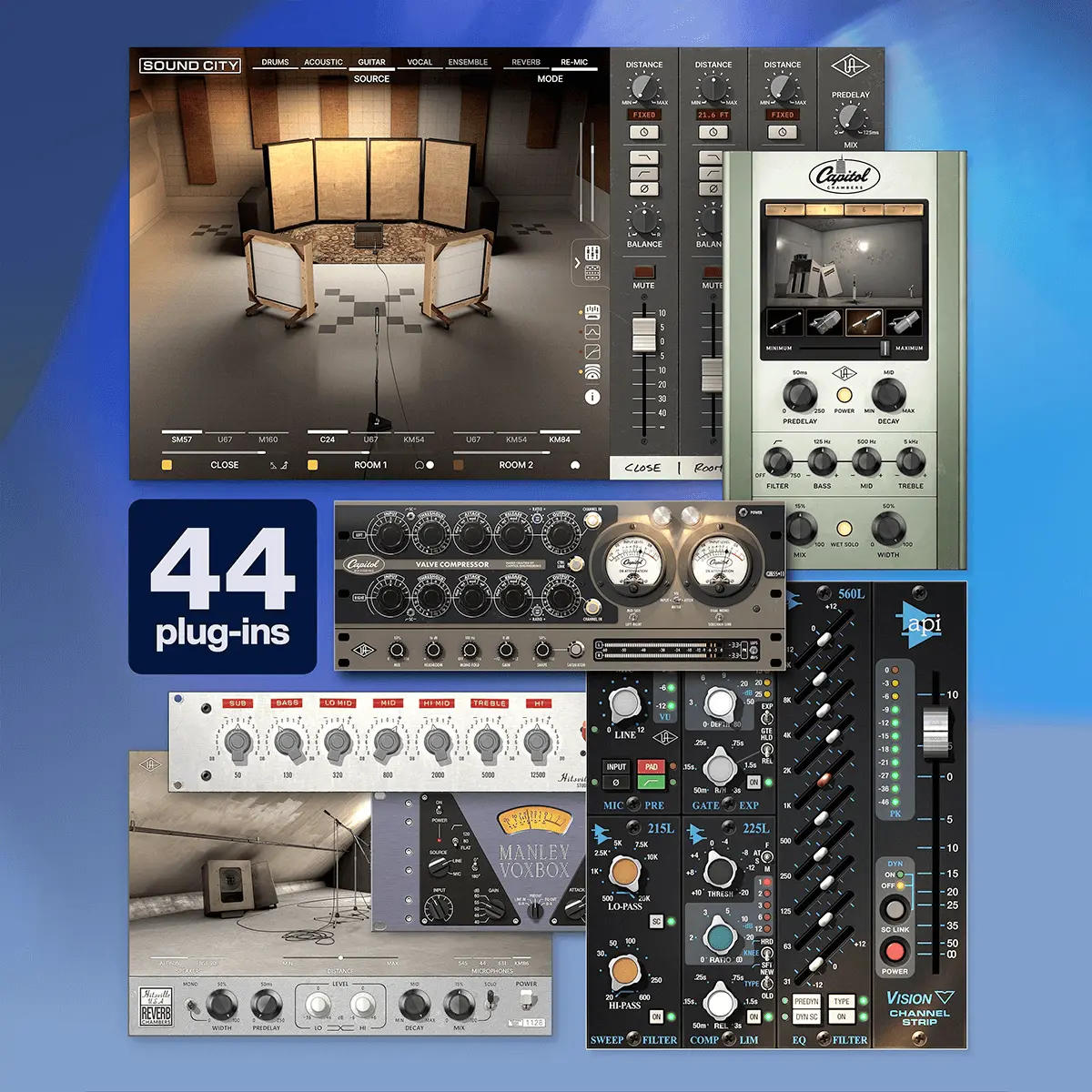Click the HEADROOM knob on Valve Compressor
The image size is (1092, 1092).
click(x=432, y=650)
